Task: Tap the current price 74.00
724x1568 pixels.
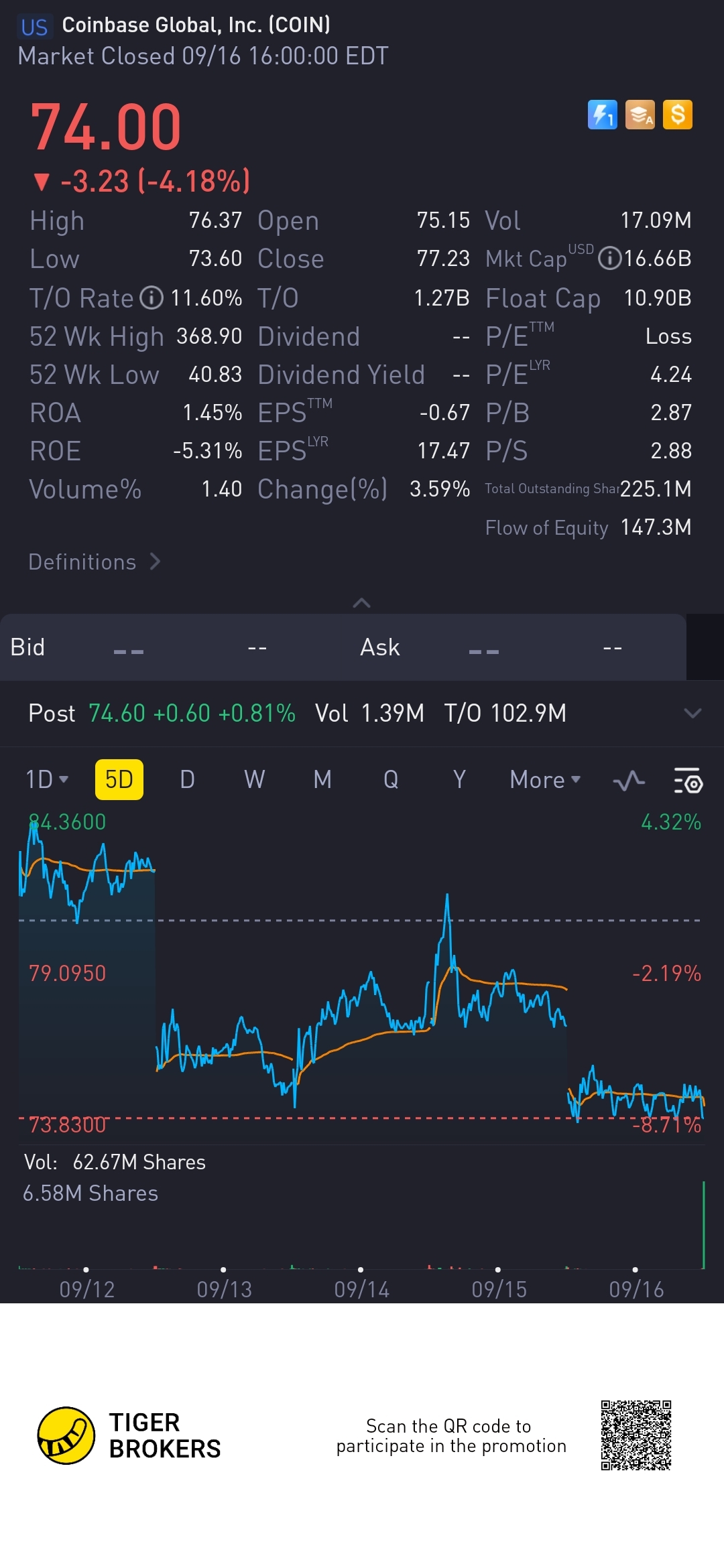Action: click(106, 127)
